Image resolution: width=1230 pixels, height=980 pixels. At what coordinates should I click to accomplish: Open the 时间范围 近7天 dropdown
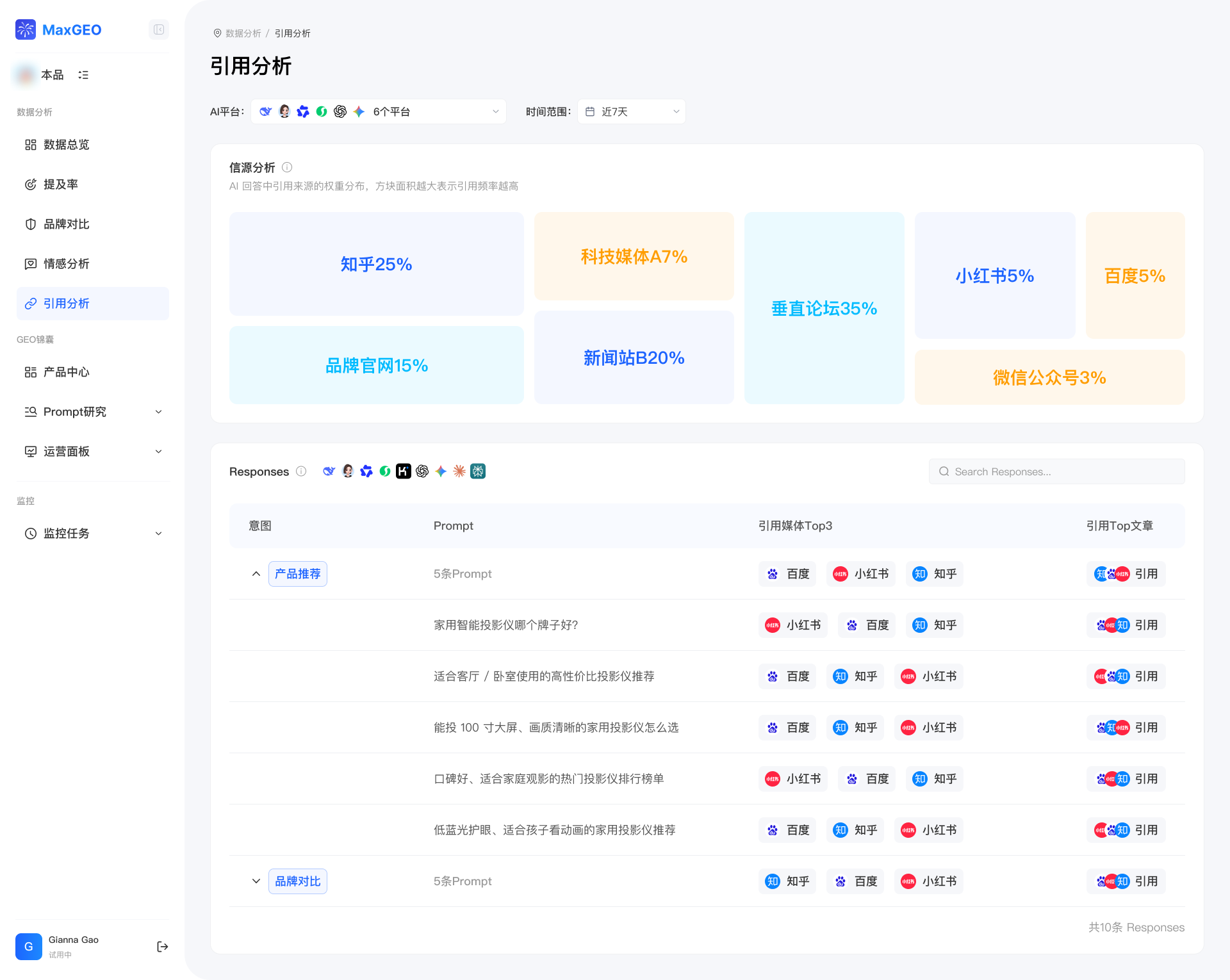631,111
